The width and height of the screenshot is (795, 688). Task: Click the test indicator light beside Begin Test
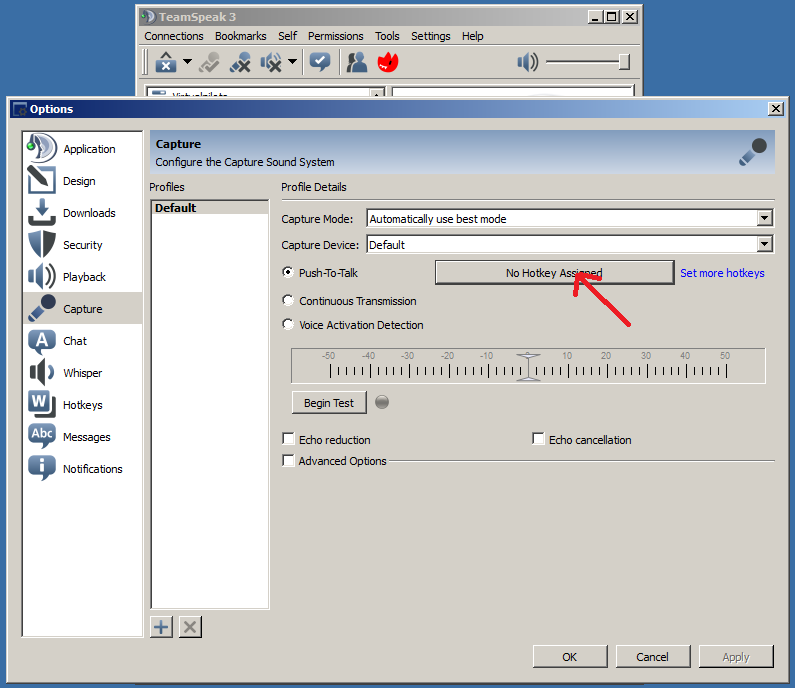[382, 402]
